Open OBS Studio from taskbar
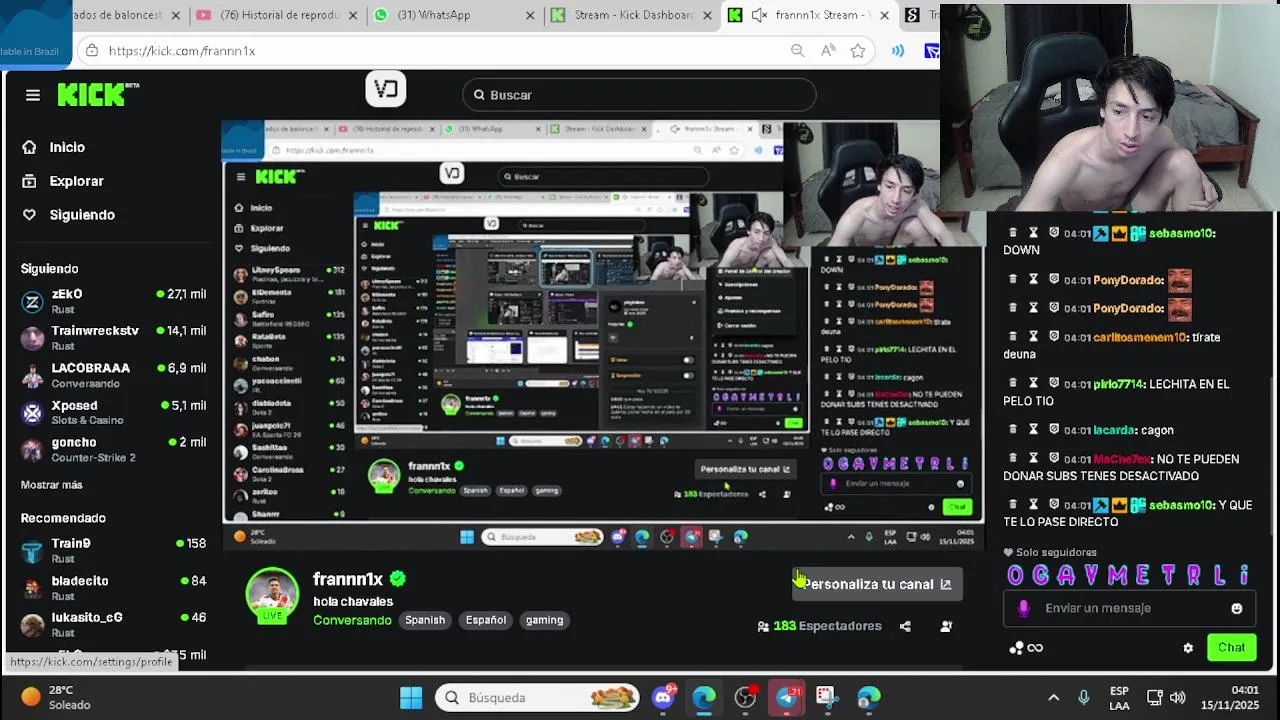 pyautogui.click(x=745, y=697)
